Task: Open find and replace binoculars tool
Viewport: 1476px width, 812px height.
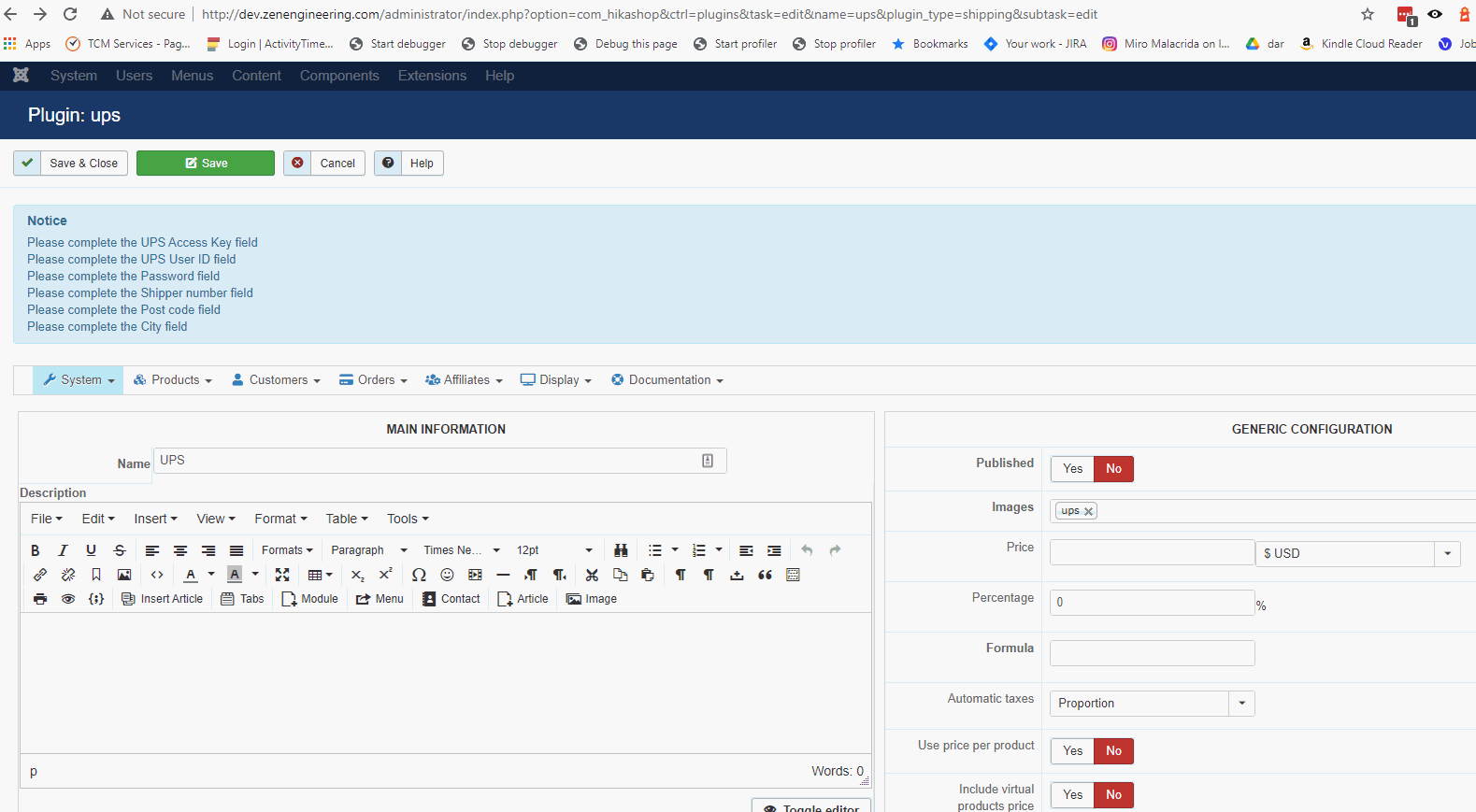Action: (x=621, y=550)
